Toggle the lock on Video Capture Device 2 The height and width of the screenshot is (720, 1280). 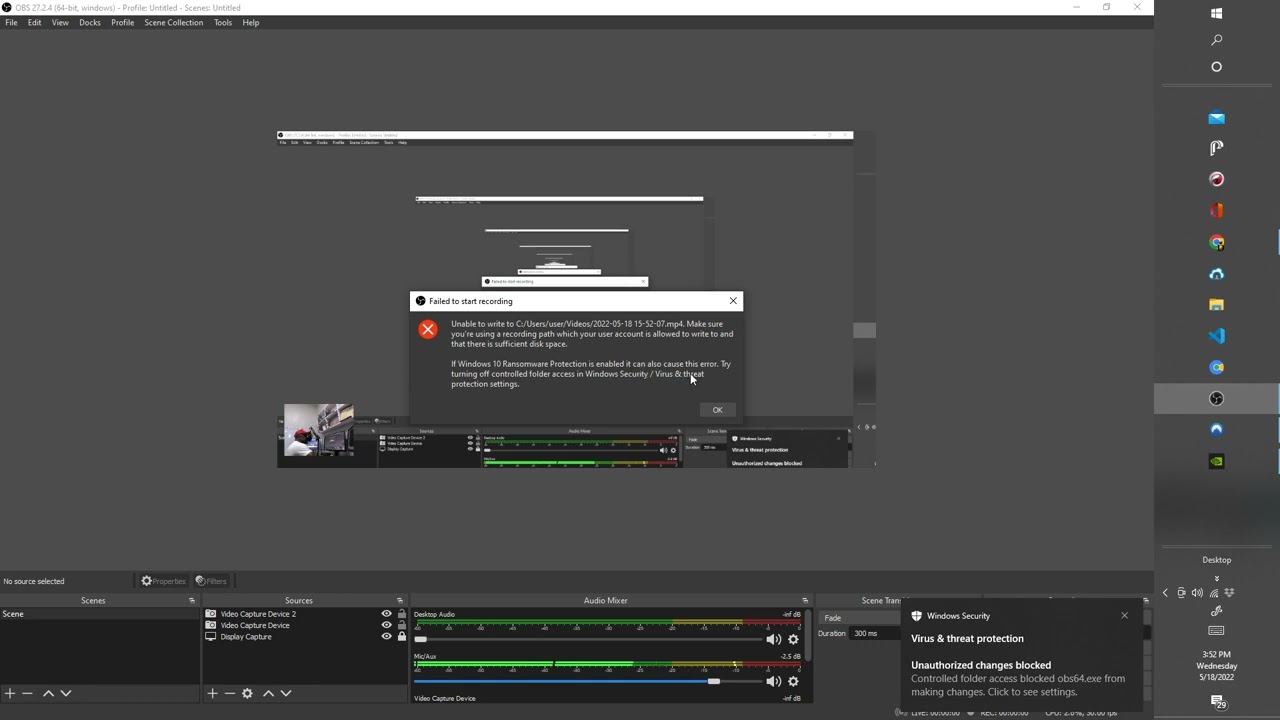402,614
